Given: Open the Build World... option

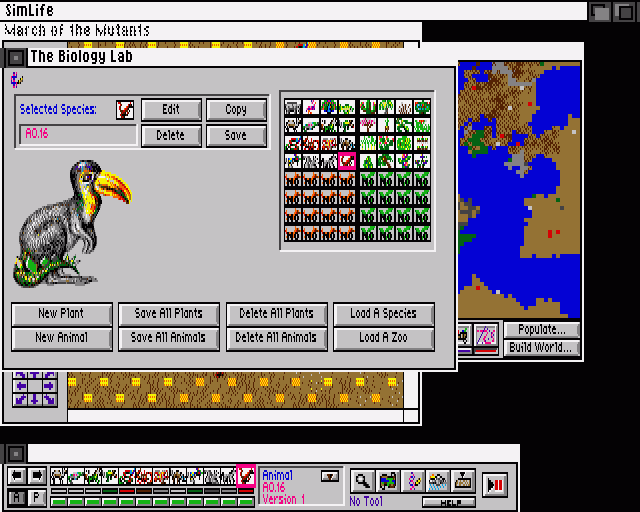Looking at the screenshot, I should [541, 348].
